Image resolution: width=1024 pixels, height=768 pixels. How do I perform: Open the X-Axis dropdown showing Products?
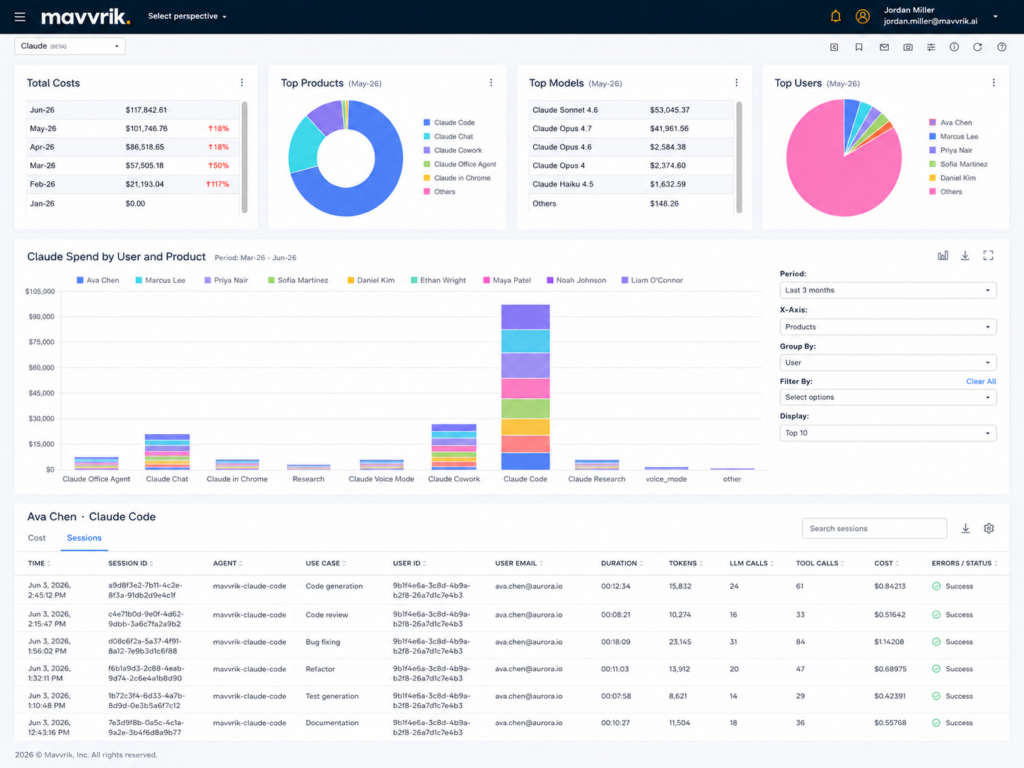click(888, 327)
